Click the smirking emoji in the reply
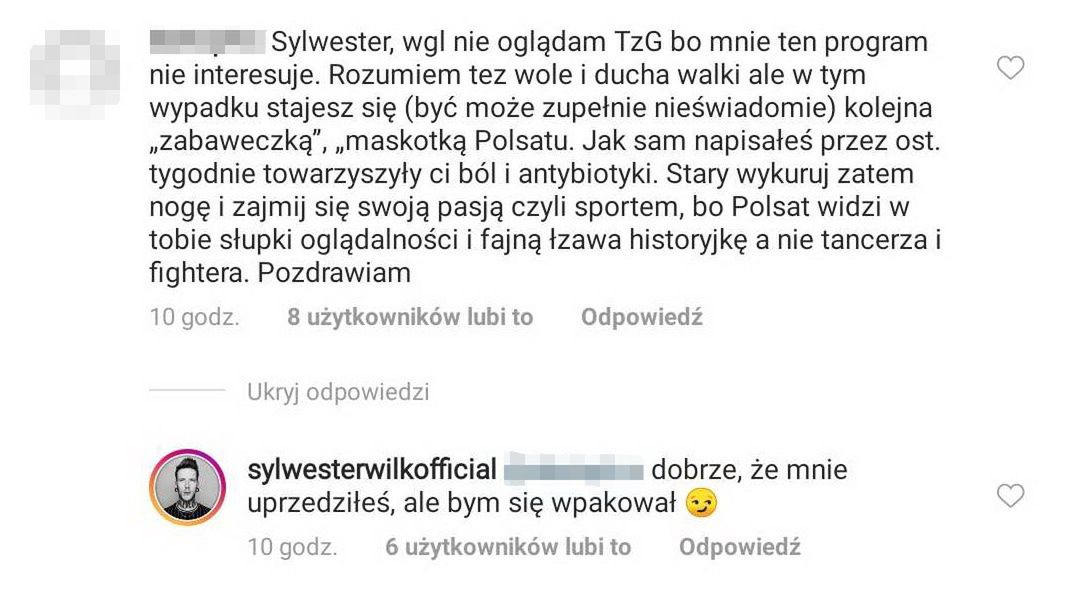The image size is (1077, 595). coord(701,503)
